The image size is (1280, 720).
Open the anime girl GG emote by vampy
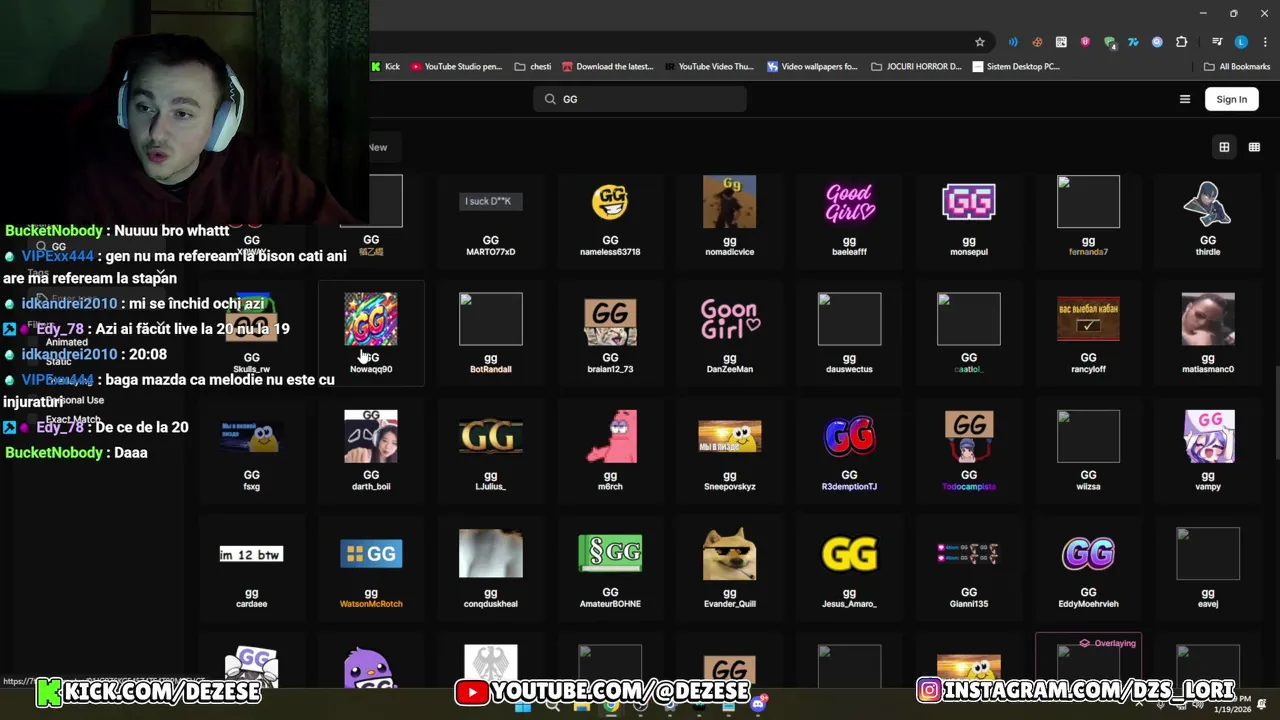click(1208, 437)
